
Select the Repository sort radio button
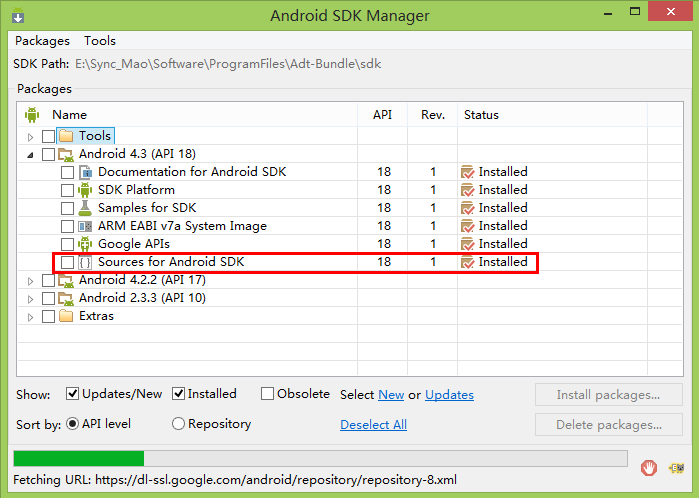(178, 424)
